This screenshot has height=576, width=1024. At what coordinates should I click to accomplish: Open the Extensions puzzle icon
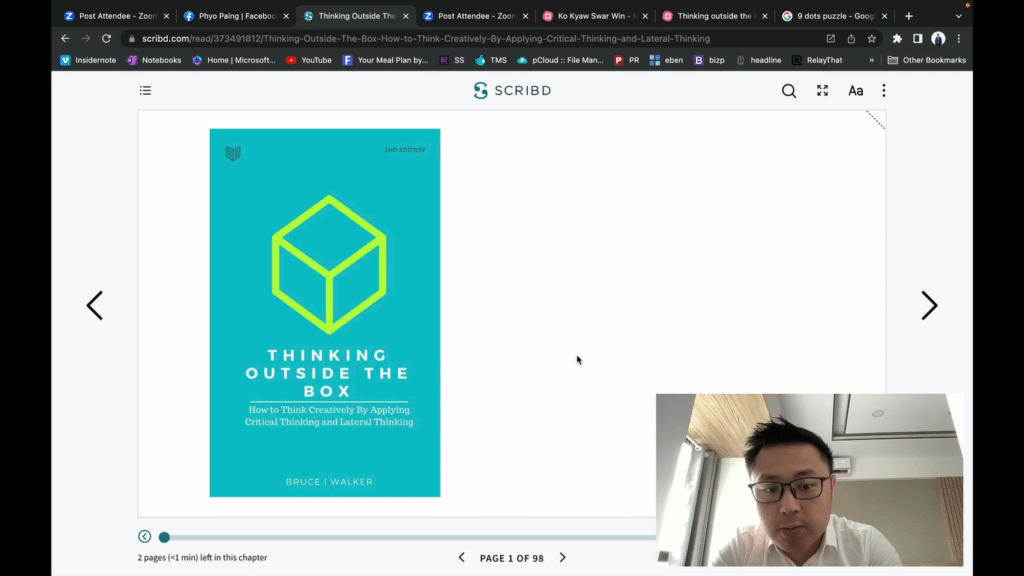897,39
